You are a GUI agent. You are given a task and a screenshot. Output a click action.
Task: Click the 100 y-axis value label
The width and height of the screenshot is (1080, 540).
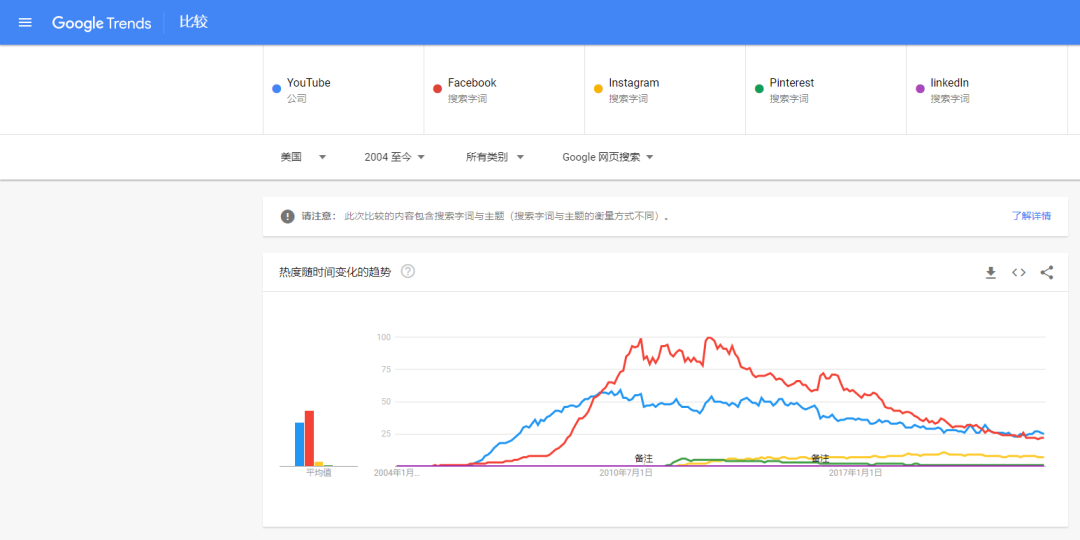click(384, 337)
